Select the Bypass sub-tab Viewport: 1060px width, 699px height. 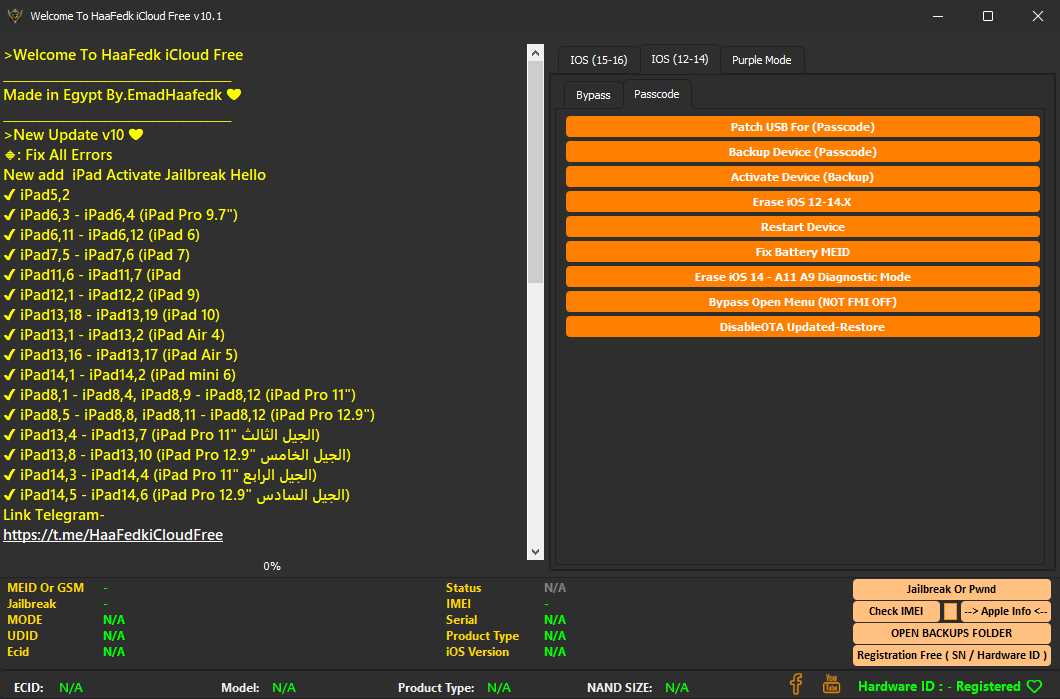(x=593, y=95)
